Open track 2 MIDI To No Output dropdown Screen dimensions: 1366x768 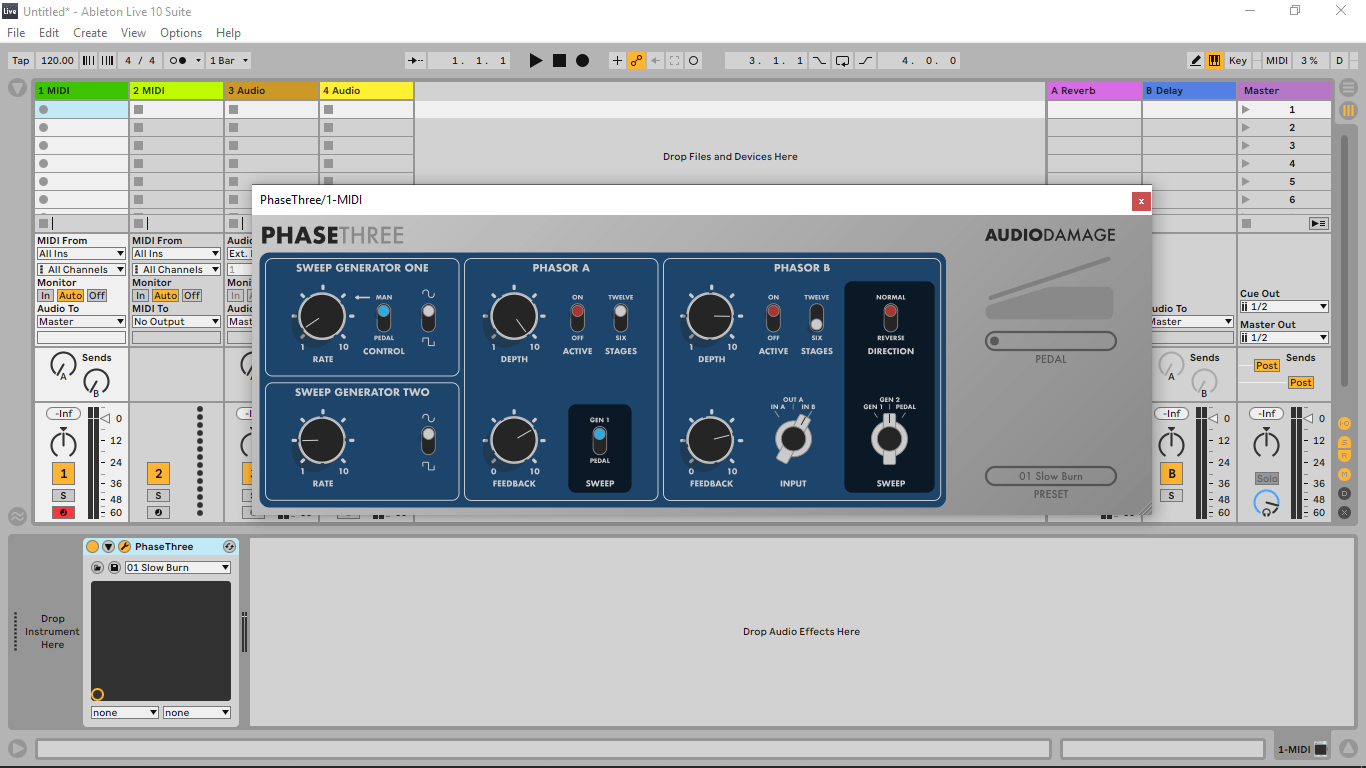click(176, 322)
